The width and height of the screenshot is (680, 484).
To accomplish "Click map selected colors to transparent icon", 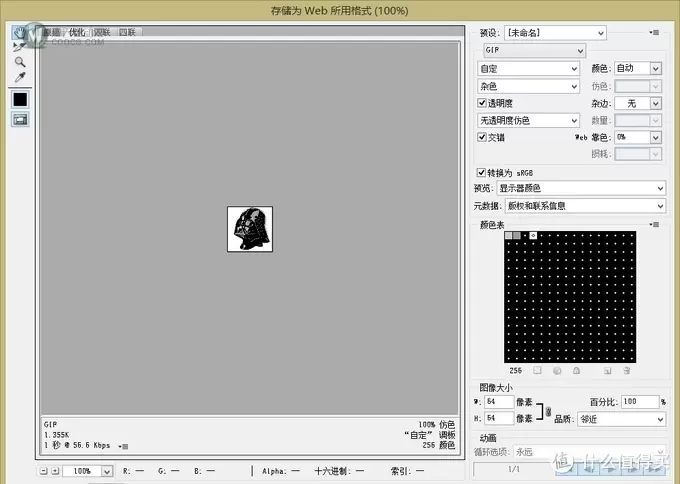I will click(538, 370).
